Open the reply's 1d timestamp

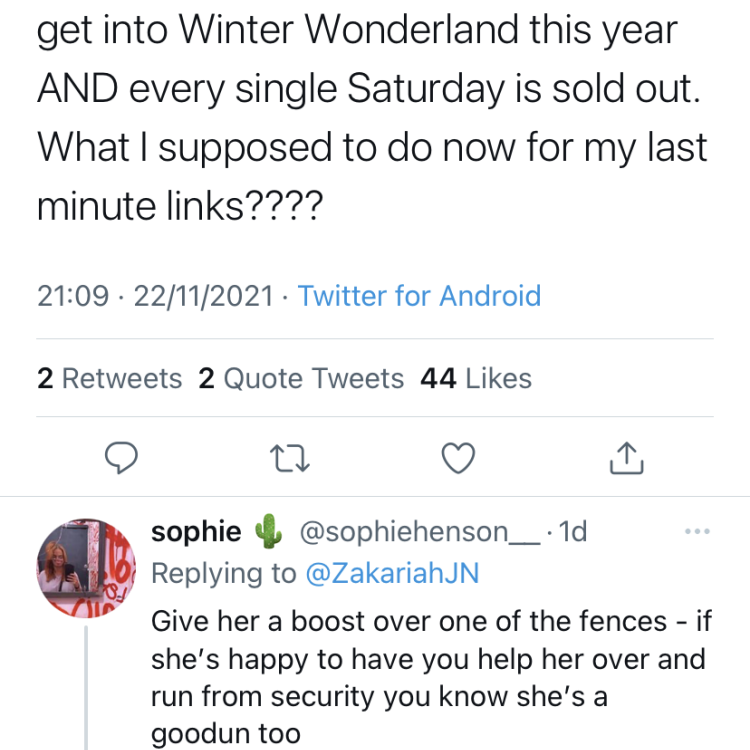pyautogui.click(x=573, y=533)
